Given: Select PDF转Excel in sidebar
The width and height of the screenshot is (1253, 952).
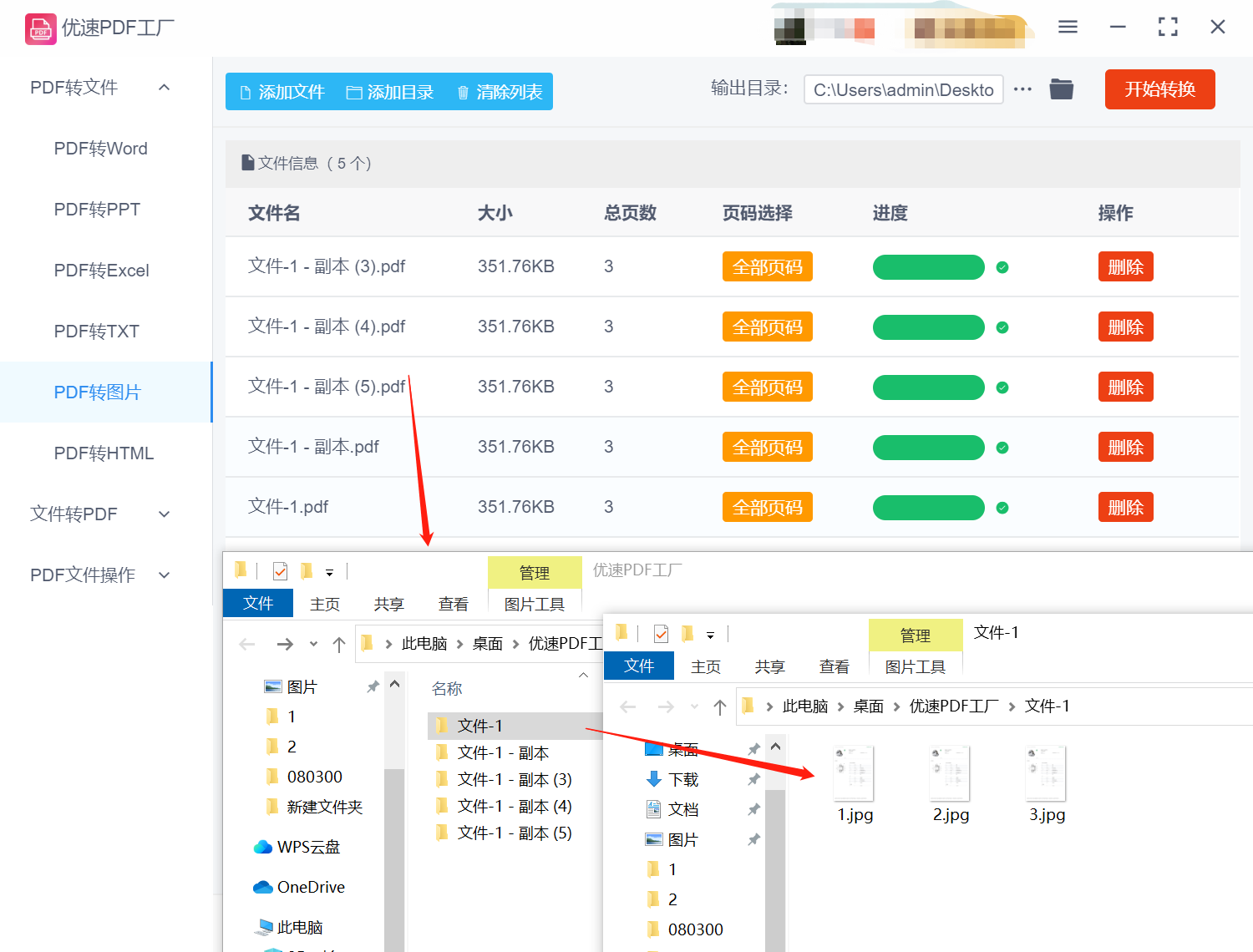Looking at the screenshot, I should tap(101, 271).
